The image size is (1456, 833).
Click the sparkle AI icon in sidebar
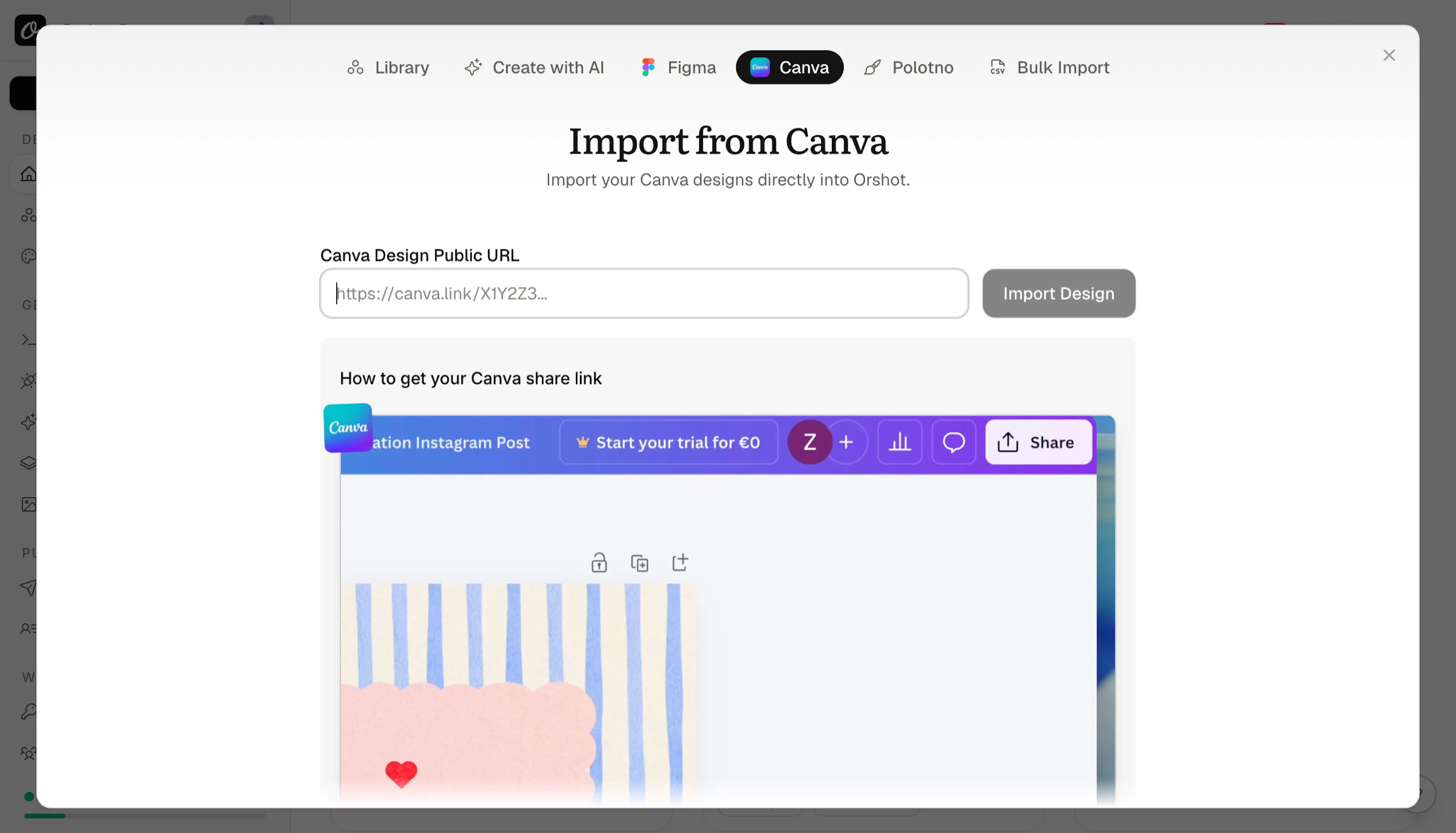click(28, 422)
